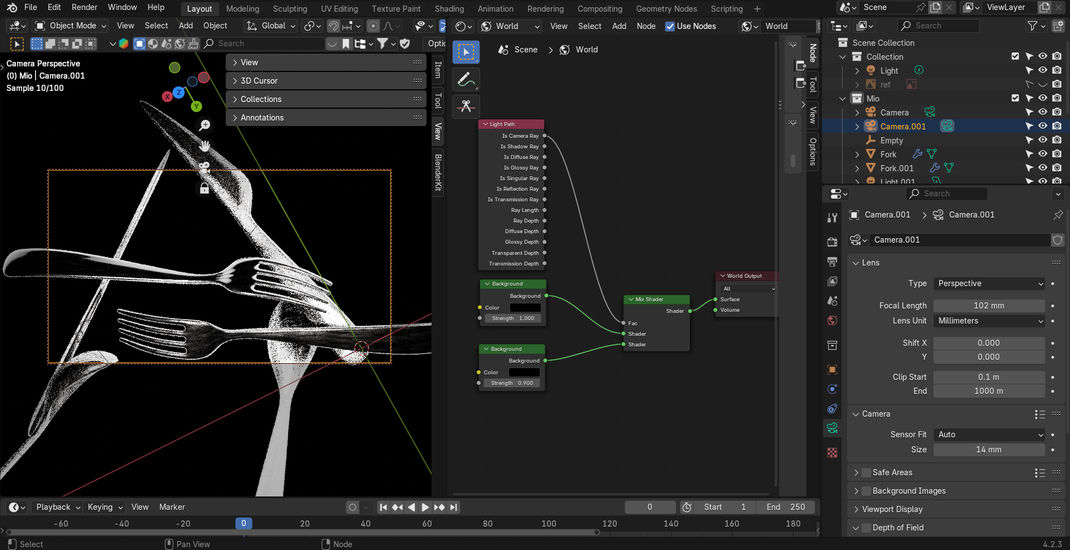Toggle Mio collection exclude checkbox
Screen dimensions: 1070x550
(x=1015, y=98)
